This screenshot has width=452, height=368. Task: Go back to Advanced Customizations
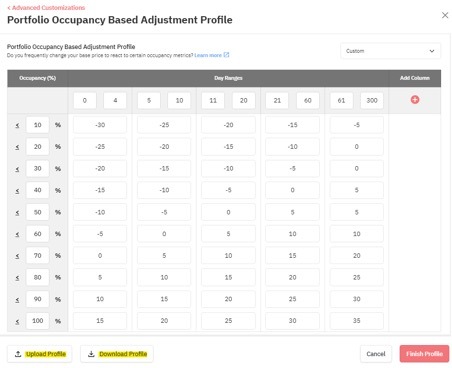(x=46, y=7)
